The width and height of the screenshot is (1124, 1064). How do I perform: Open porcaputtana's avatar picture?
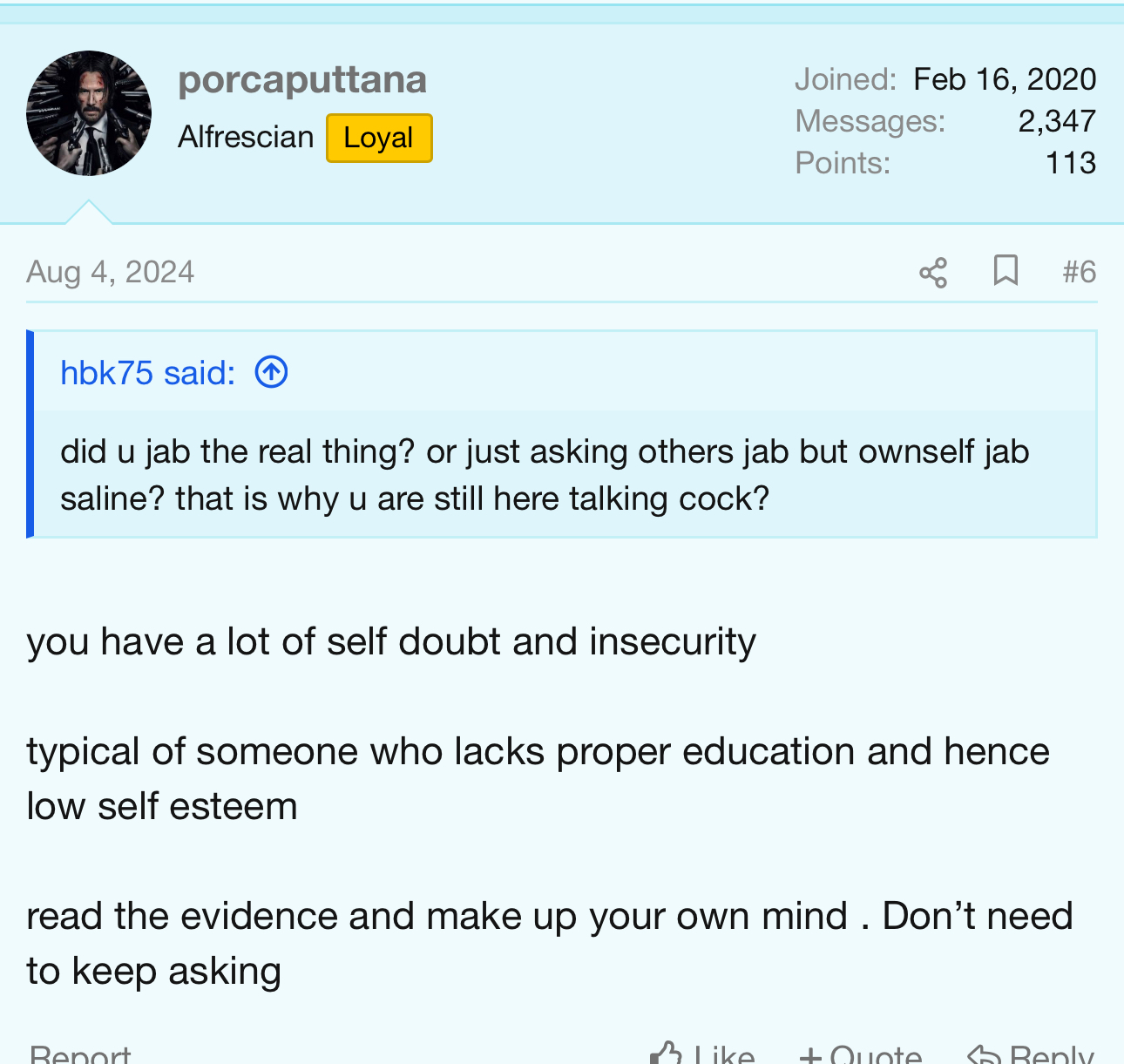(89, 113)
